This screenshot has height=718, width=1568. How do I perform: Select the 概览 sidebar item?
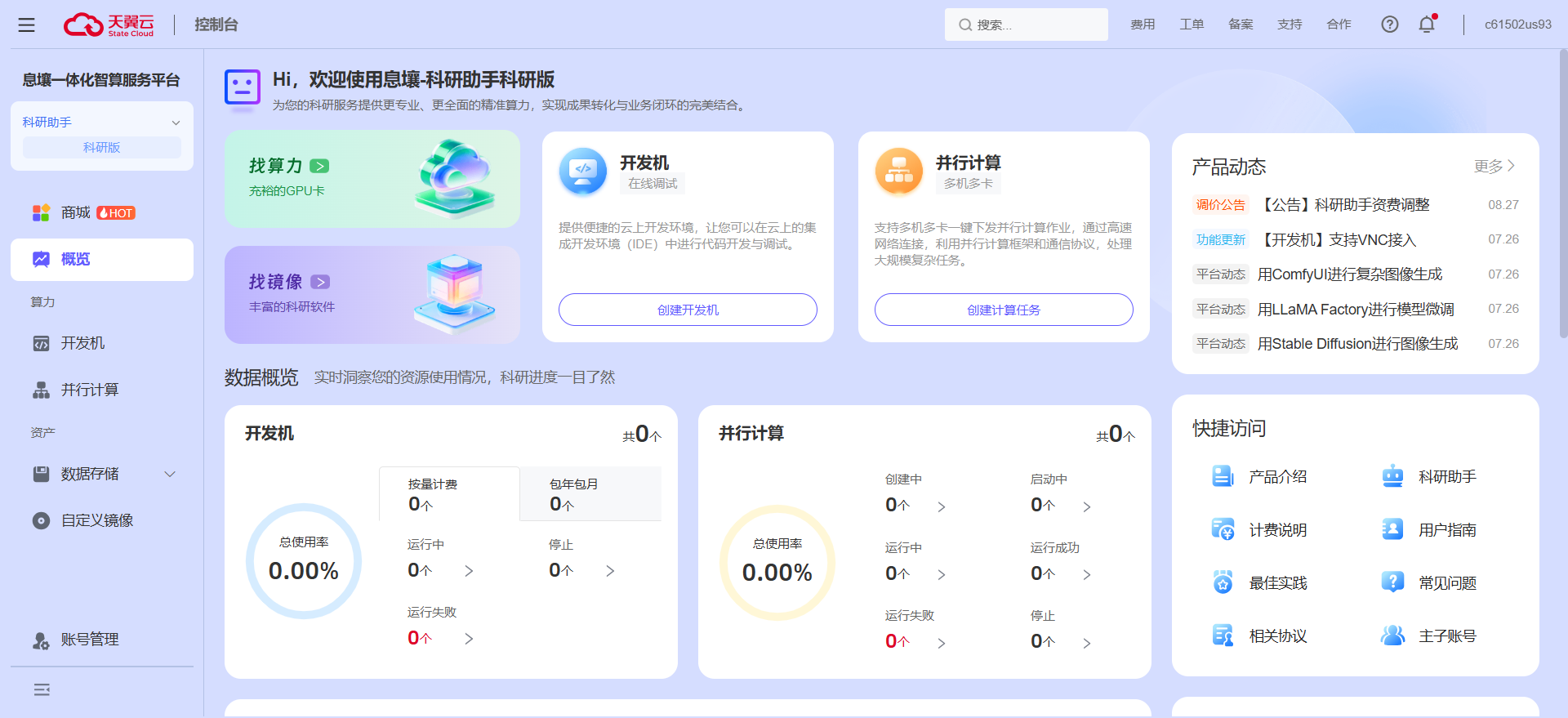coord(102,260)
